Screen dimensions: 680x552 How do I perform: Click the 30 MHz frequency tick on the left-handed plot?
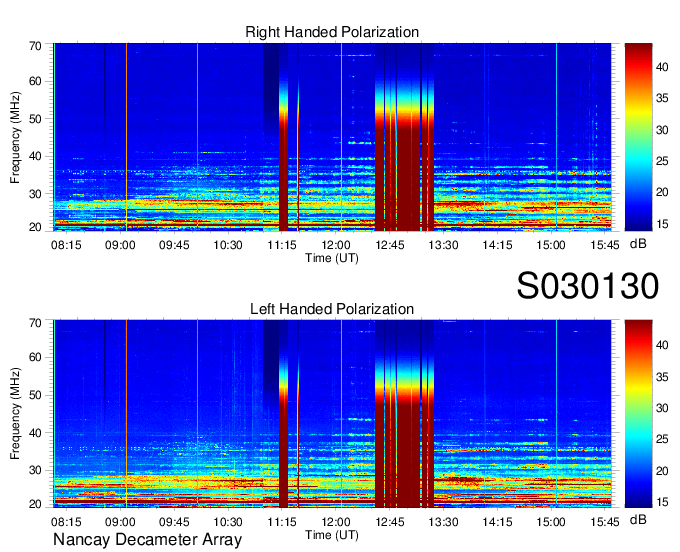click(x=35, y=470)
